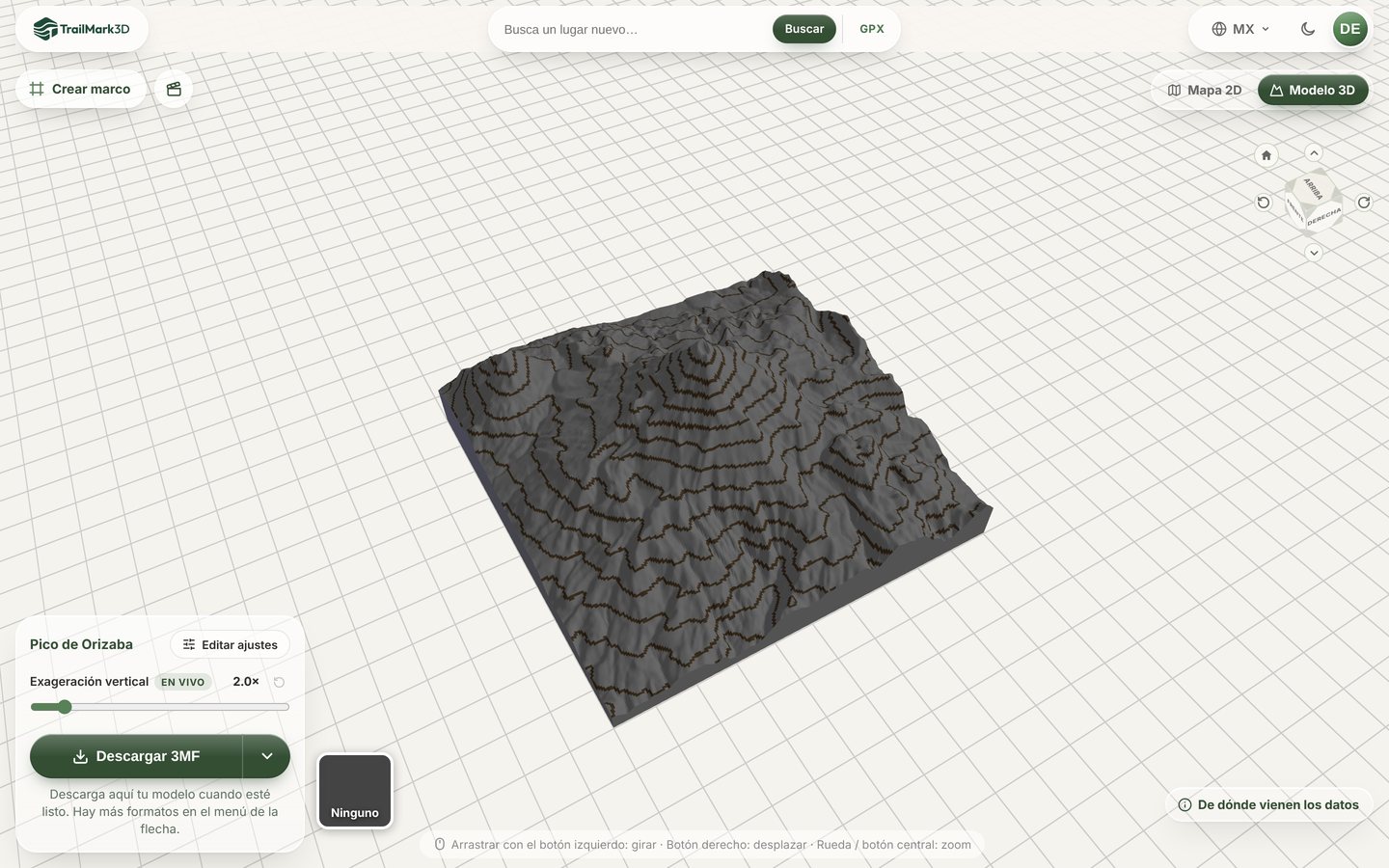Click the 2.0× exaggeration value
Viewport: 1389px width, 868px height.
246,681
